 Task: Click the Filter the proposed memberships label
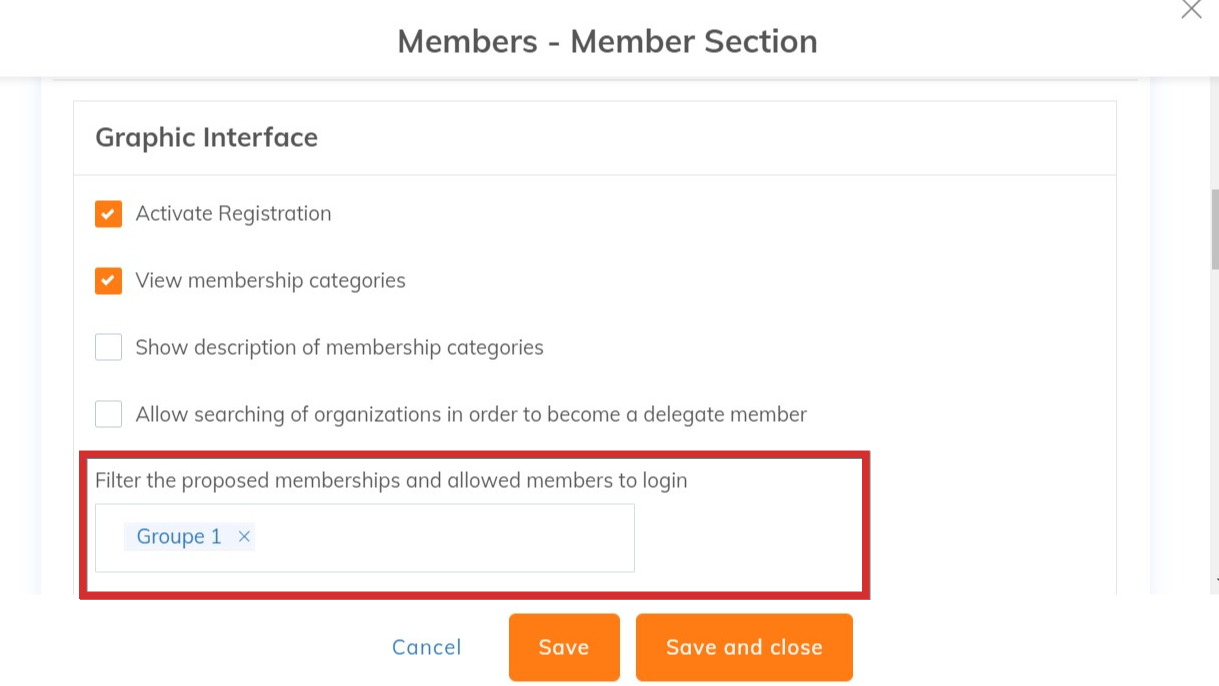[x=391, y=480]
